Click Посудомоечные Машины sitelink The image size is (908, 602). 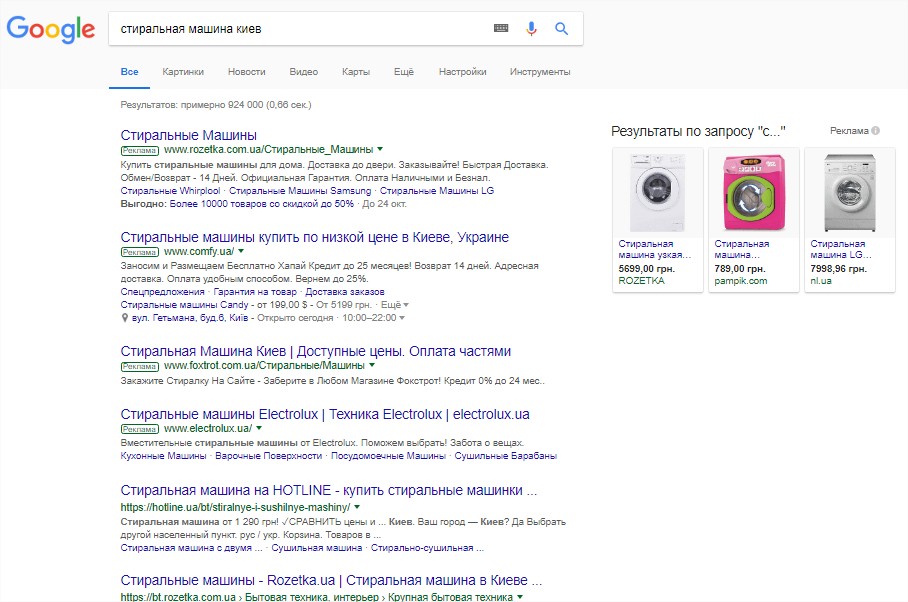(389, 456)
